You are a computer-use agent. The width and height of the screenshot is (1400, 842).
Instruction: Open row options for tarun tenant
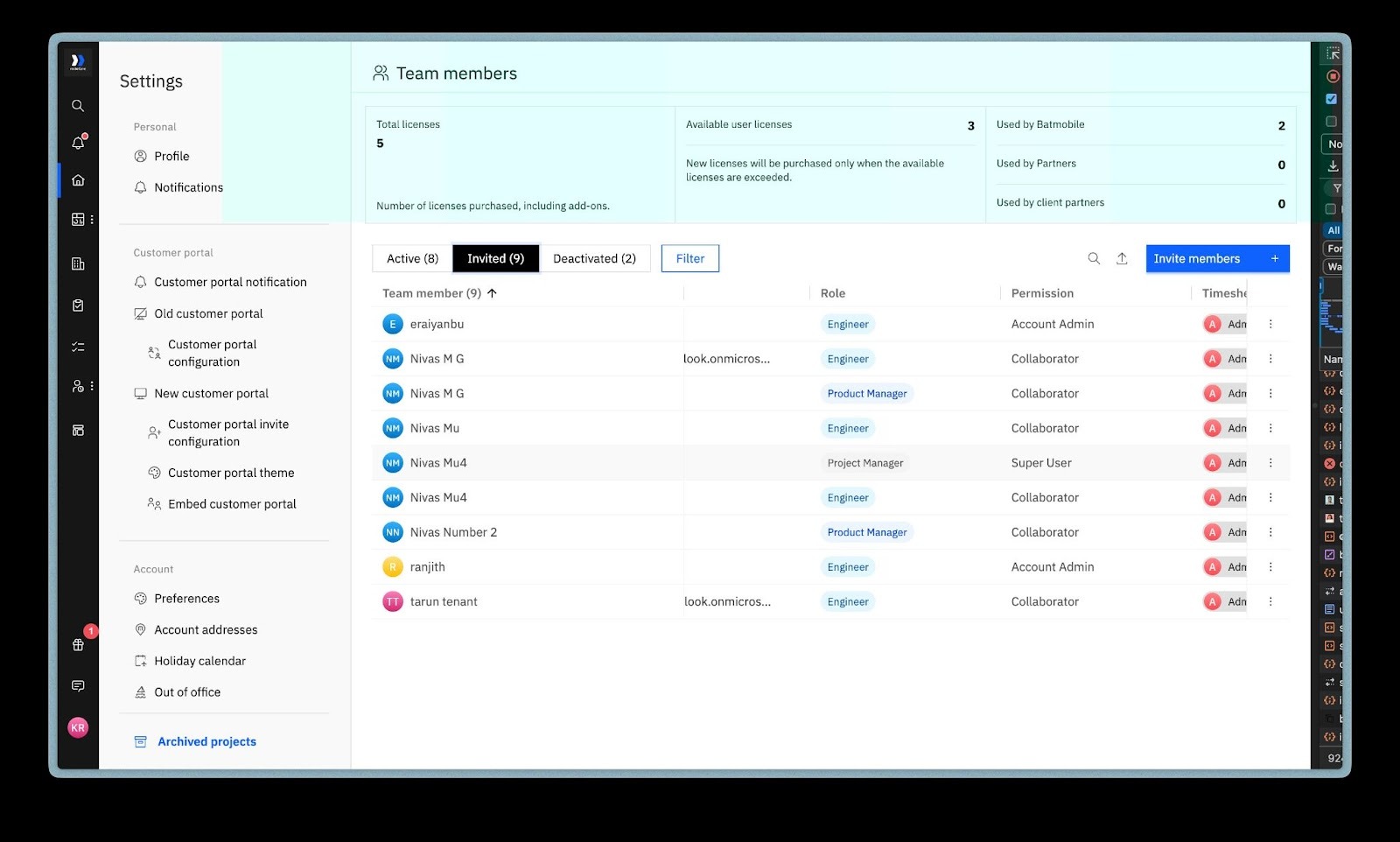click(1270, 601)
